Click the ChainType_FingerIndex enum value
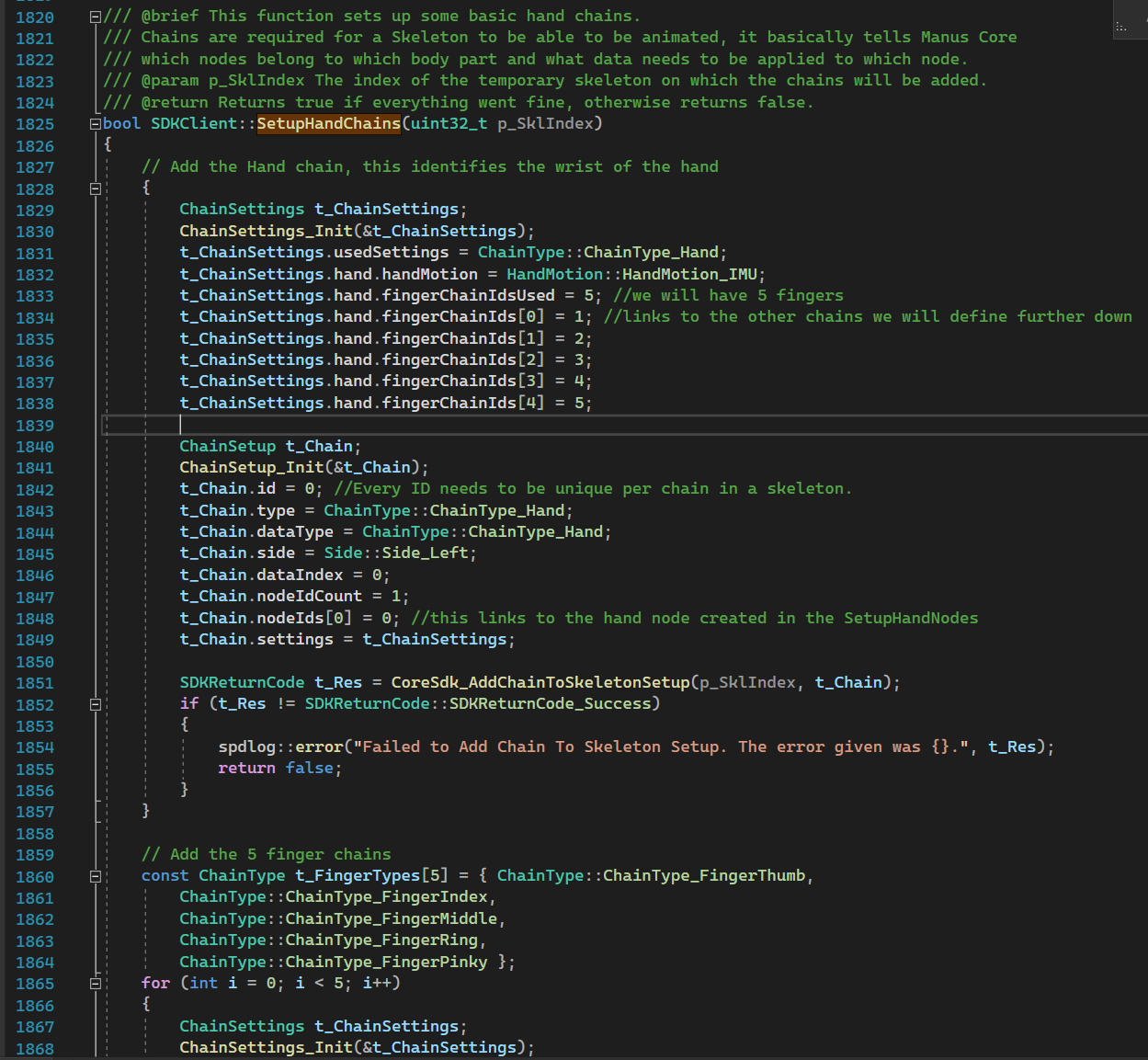 coord(386,896)
